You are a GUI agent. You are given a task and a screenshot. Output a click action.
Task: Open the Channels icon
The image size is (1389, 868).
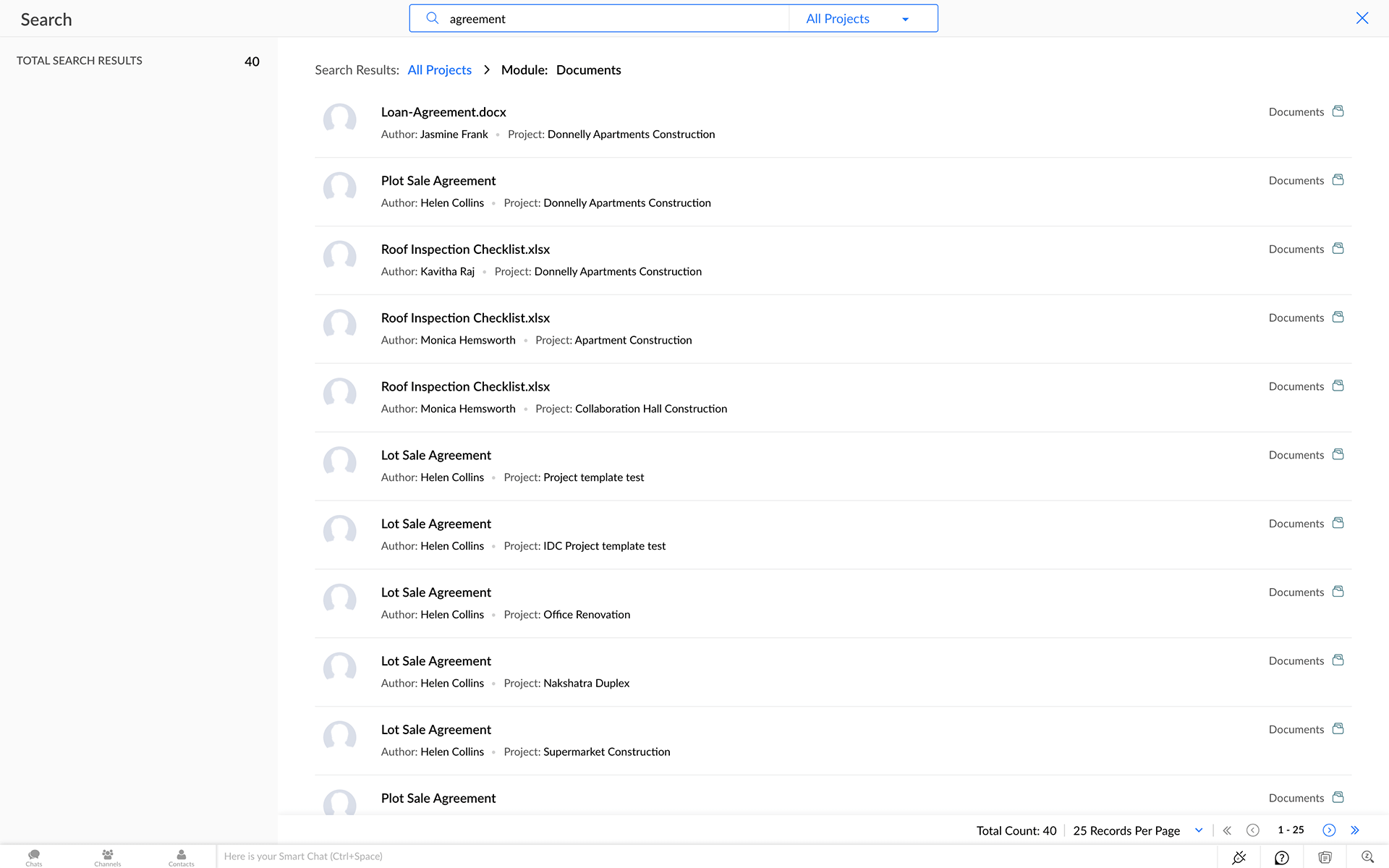(107, 857)
